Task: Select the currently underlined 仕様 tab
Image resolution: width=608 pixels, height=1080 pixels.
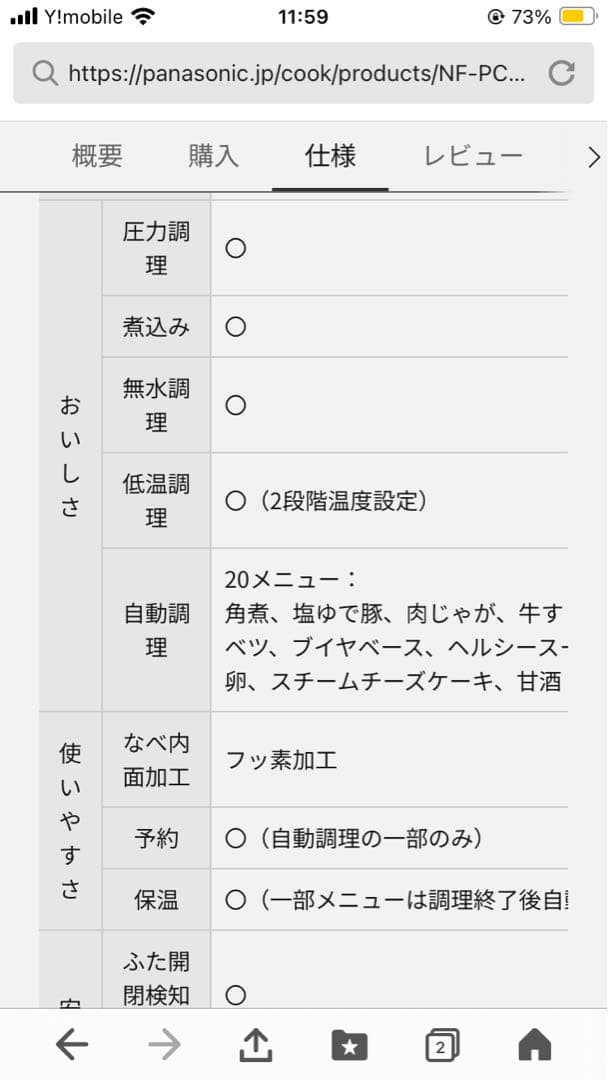Action: click(330, 156)
